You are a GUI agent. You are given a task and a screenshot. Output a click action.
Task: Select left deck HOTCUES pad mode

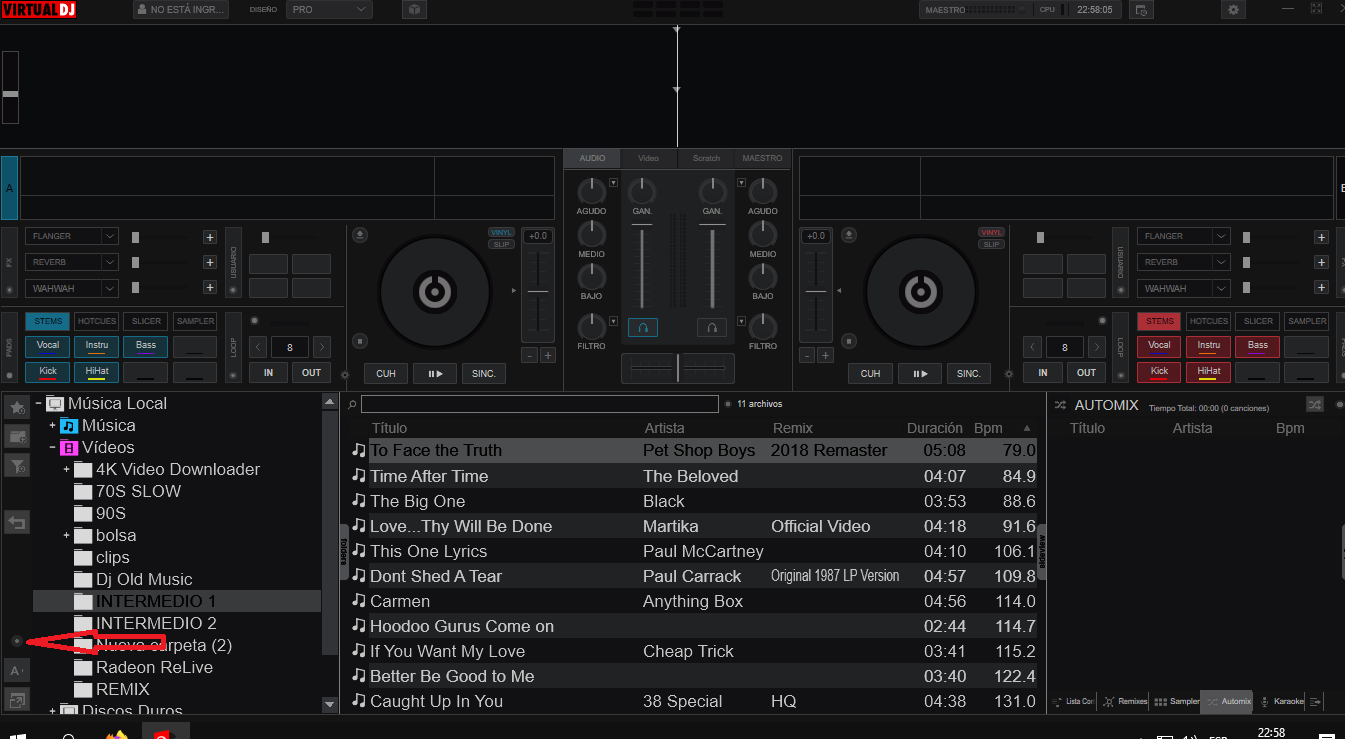coord(97,321)
